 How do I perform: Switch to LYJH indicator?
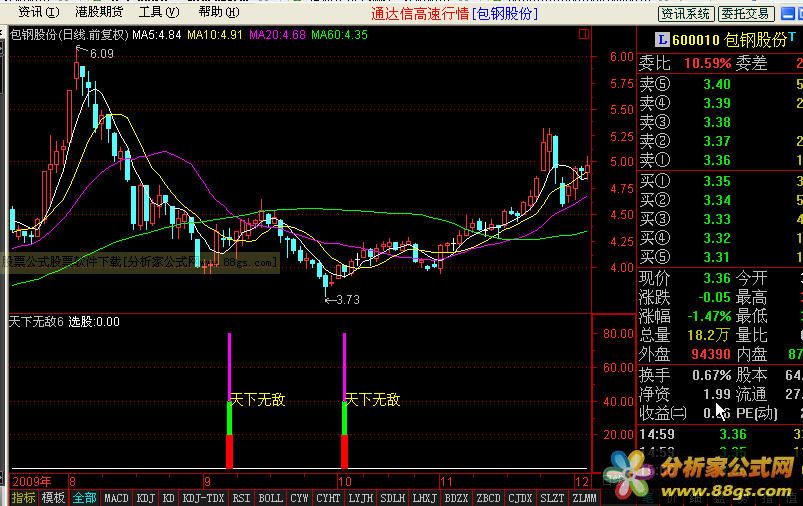[361, 497]
